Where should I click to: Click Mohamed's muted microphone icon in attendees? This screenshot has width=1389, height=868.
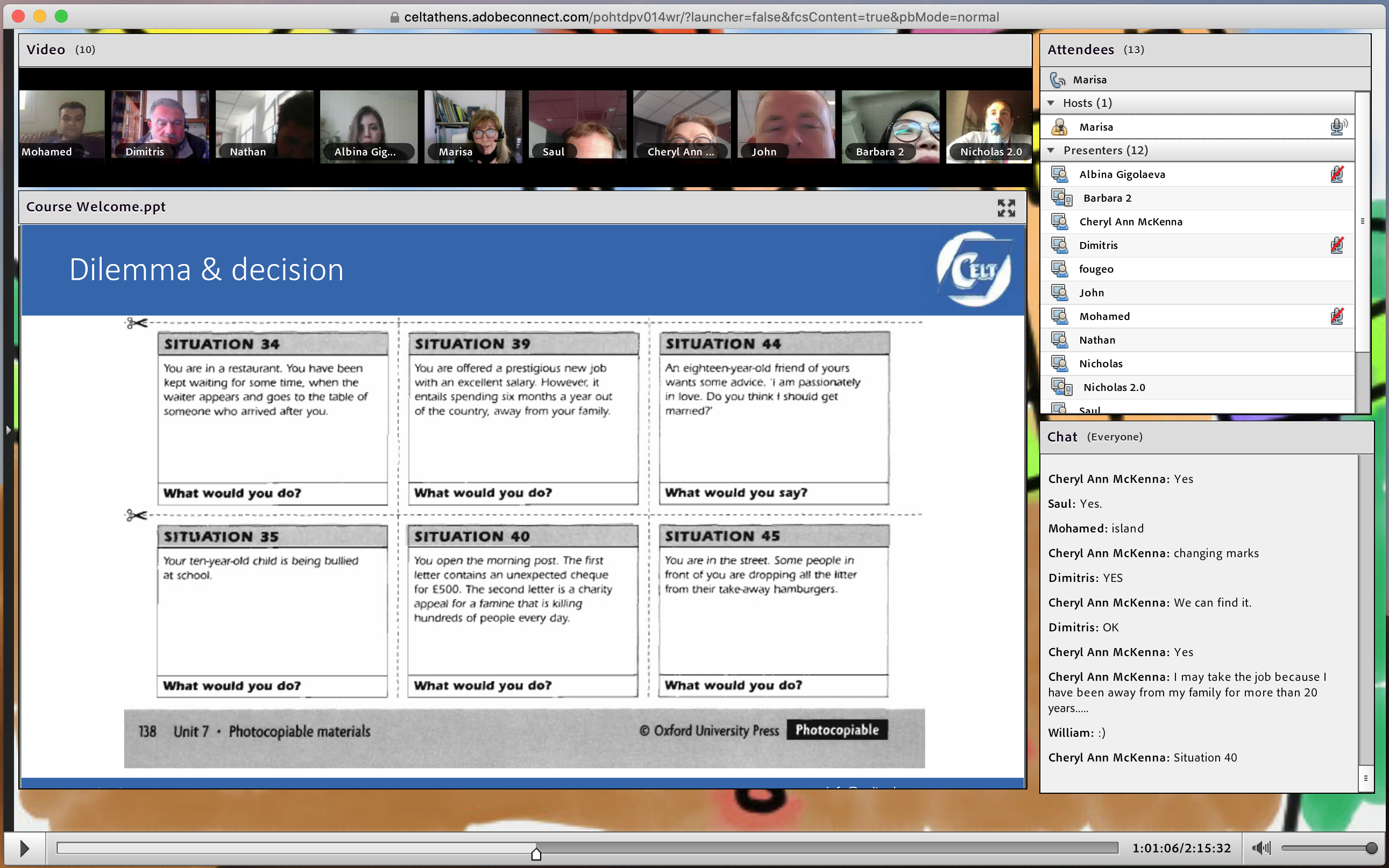(1337, 316)
